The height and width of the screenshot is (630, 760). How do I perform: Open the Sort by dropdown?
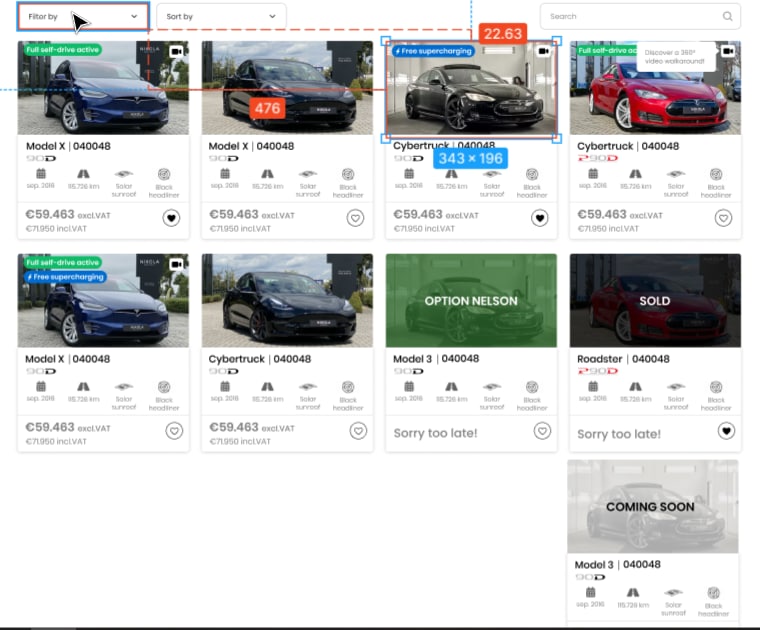(x=221, y=16)
